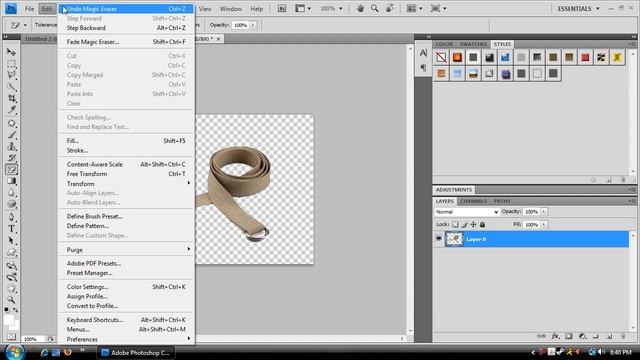Choose Free Transform
The image size is (640, 360).
pos(126,174)
